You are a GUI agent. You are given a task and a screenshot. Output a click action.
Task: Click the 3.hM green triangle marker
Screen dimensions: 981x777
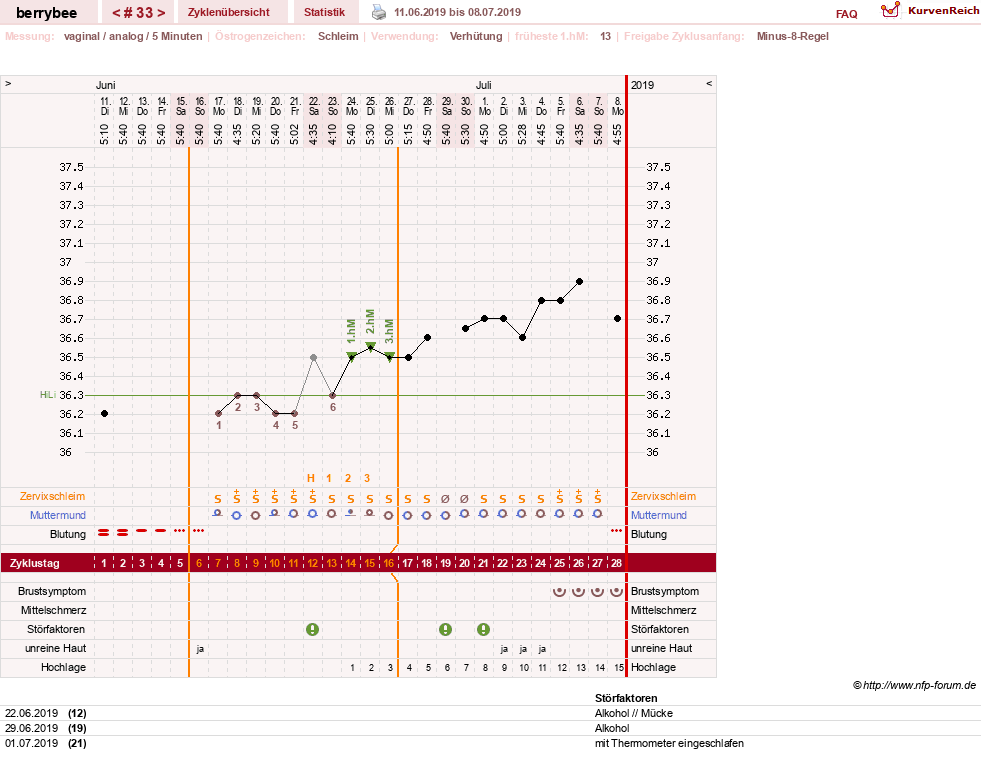pyautogui.click(x=390, y=357)
